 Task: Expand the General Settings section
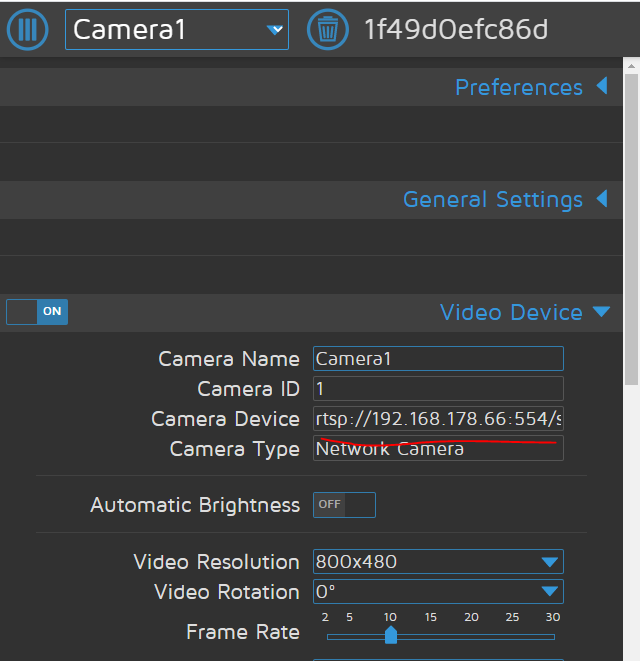click(602, 199)
